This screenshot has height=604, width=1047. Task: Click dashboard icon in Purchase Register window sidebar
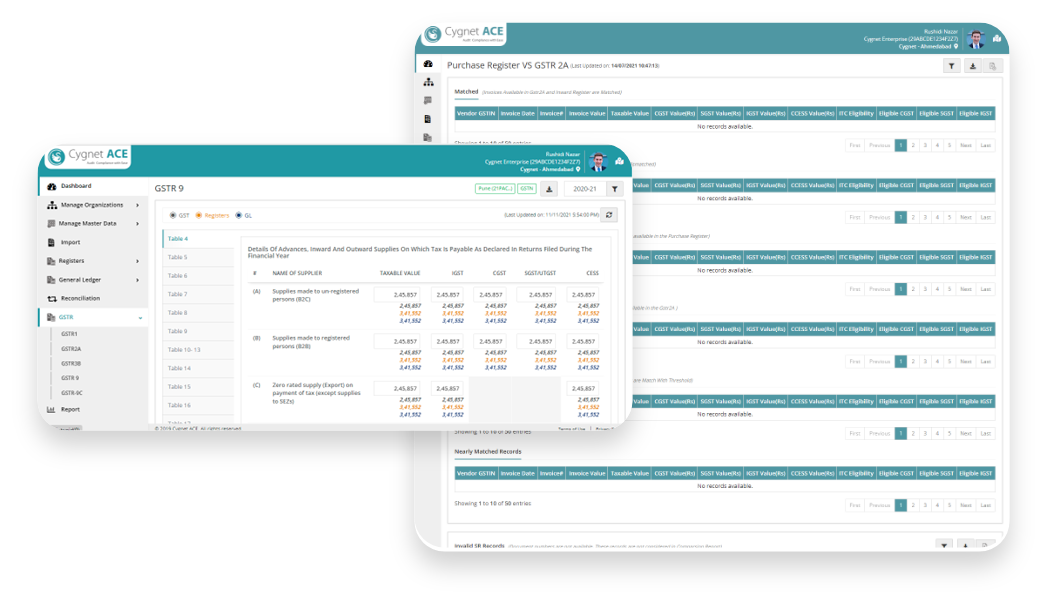click(428, 64)
